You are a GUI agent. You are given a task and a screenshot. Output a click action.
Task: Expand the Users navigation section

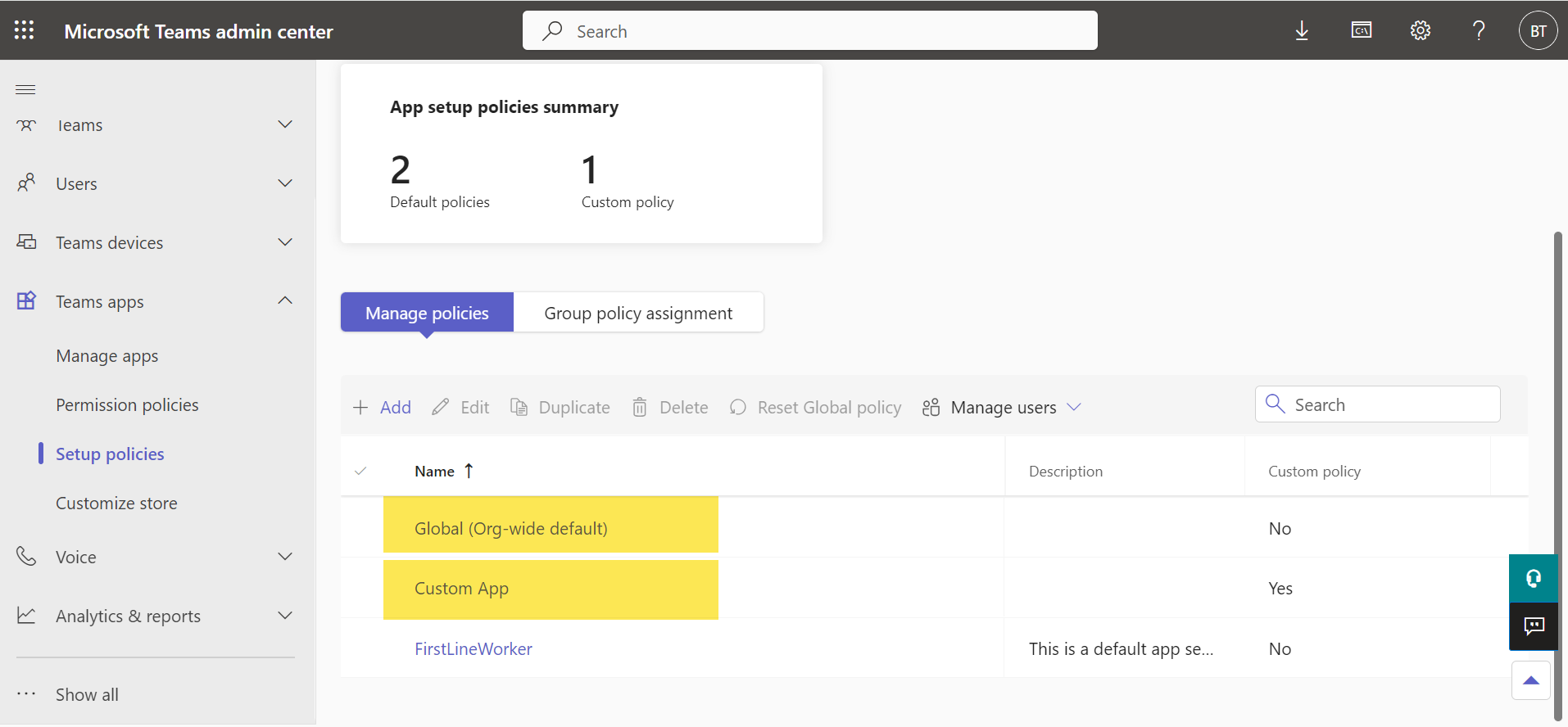(285, 183)
